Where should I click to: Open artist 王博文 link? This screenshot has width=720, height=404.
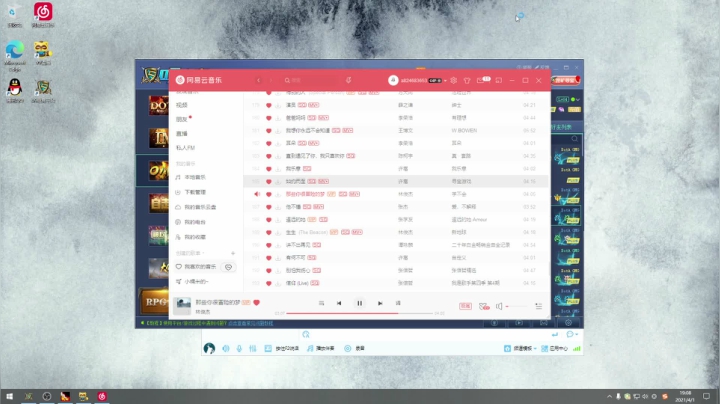pos(405,131)
